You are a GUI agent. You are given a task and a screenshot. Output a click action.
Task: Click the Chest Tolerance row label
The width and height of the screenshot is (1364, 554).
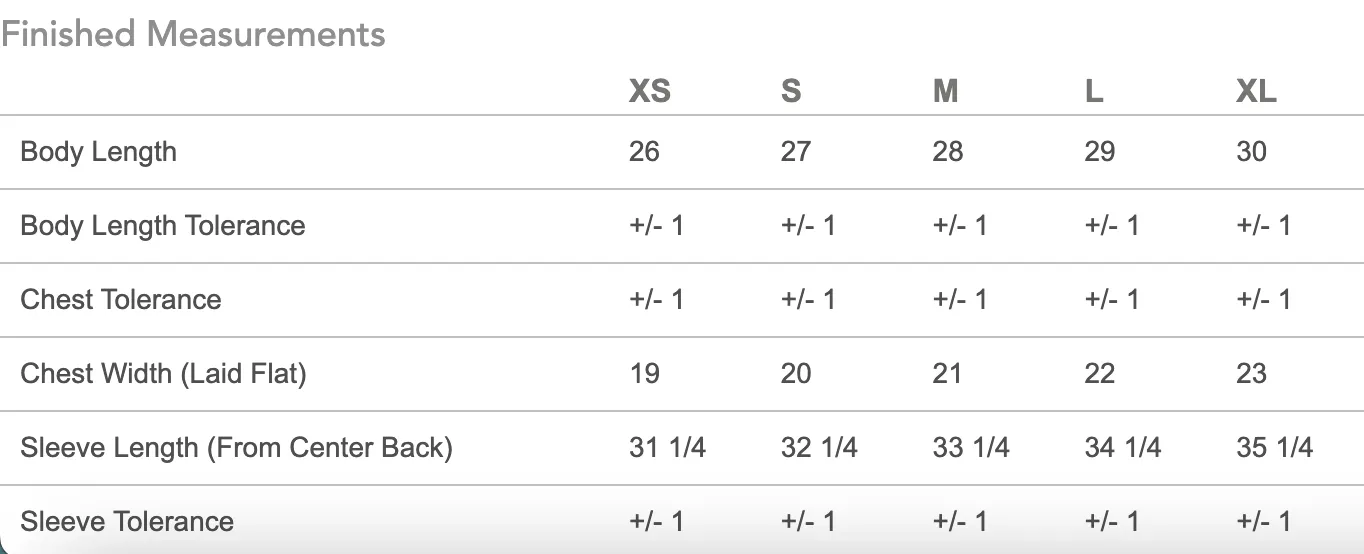pyautogui.click(x=121, y=300)
